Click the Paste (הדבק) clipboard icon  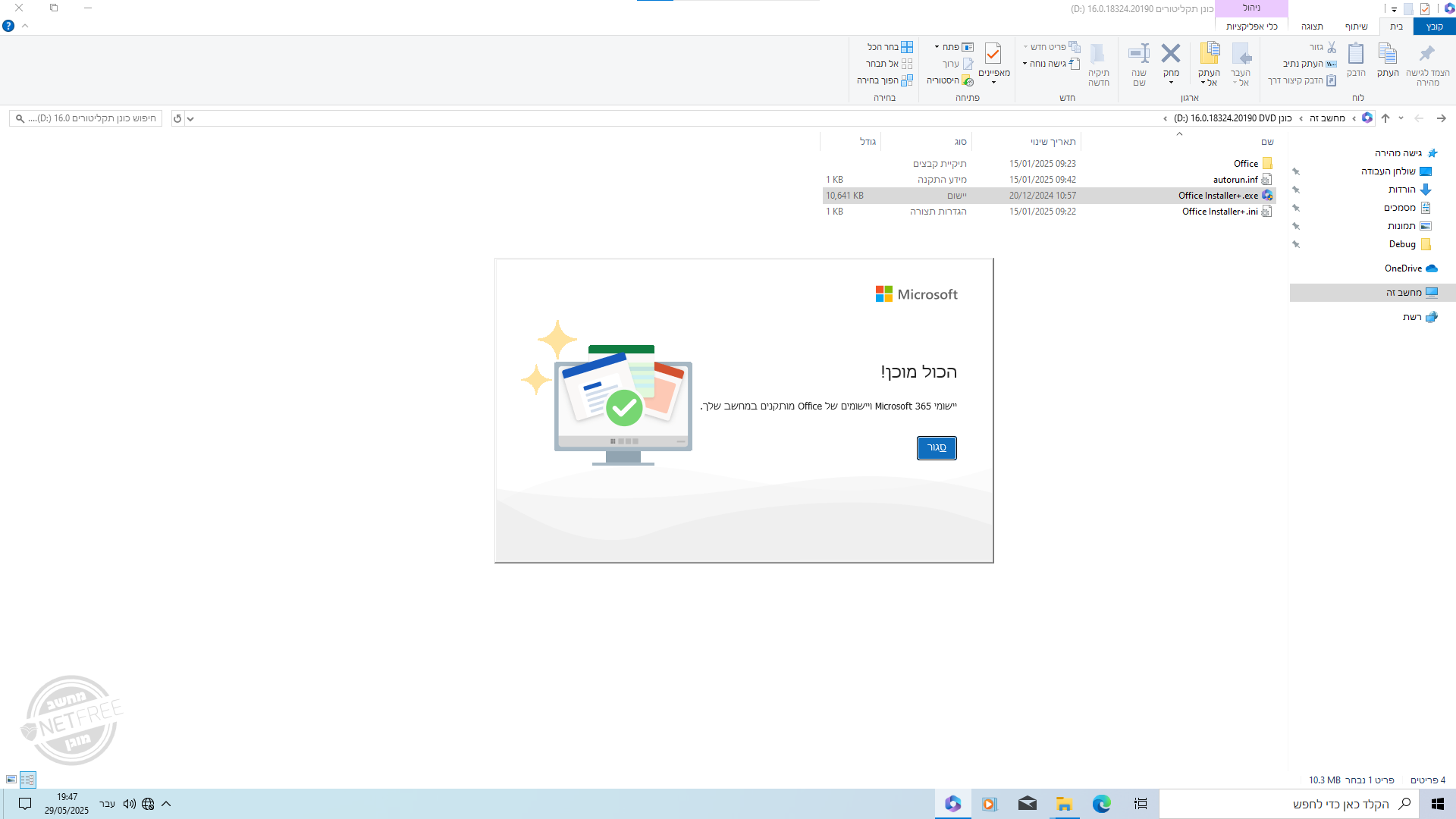point(1356,53)
